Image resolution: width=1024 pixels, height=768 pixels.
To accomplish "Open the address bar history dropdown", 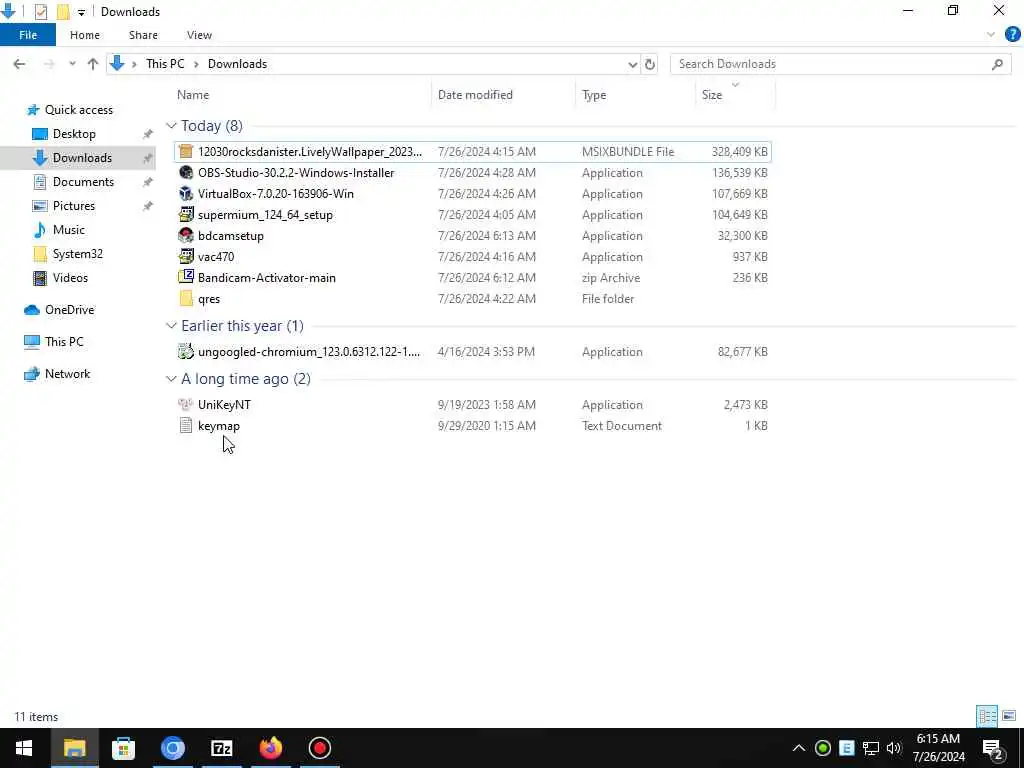I will 632,64.
